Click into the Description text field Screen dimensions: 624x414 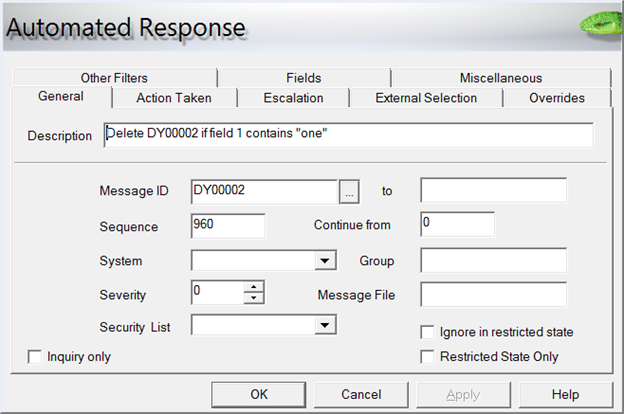point(348,135)
